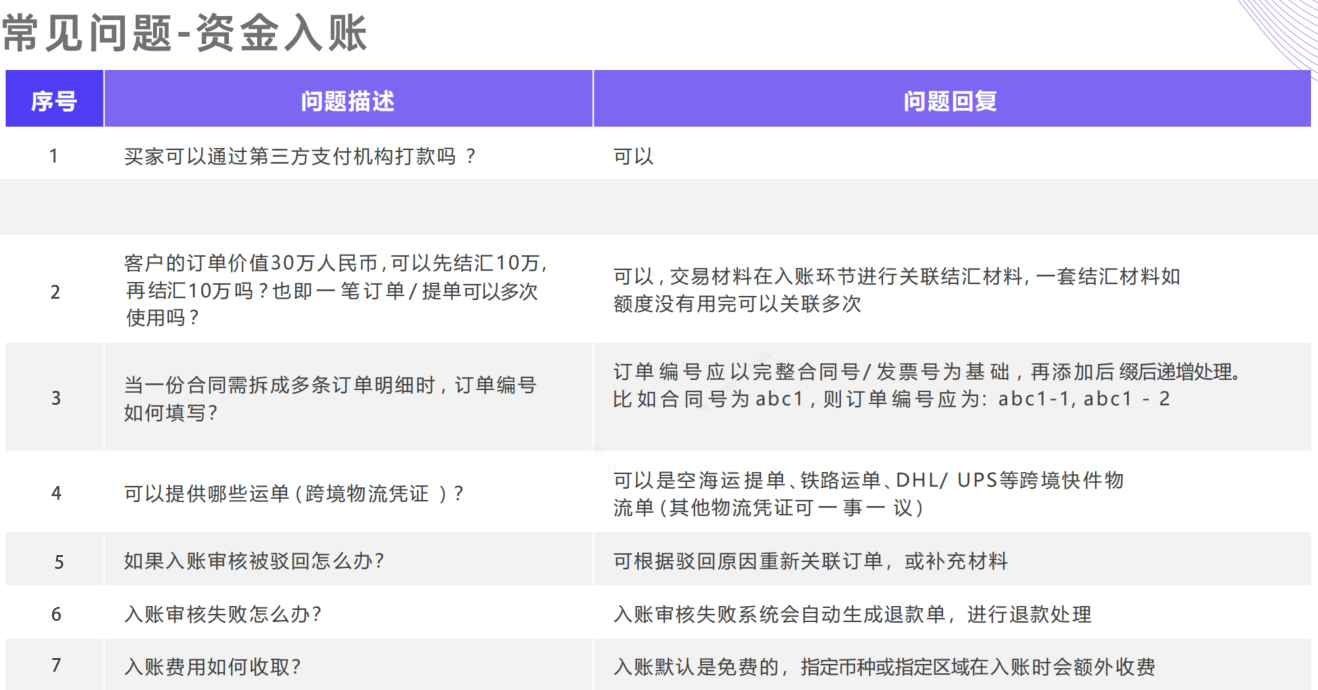Viewport: 1318px width, 690px height.
Task: Click answer about 入账默认是免费的
Action: click(884, 667)
